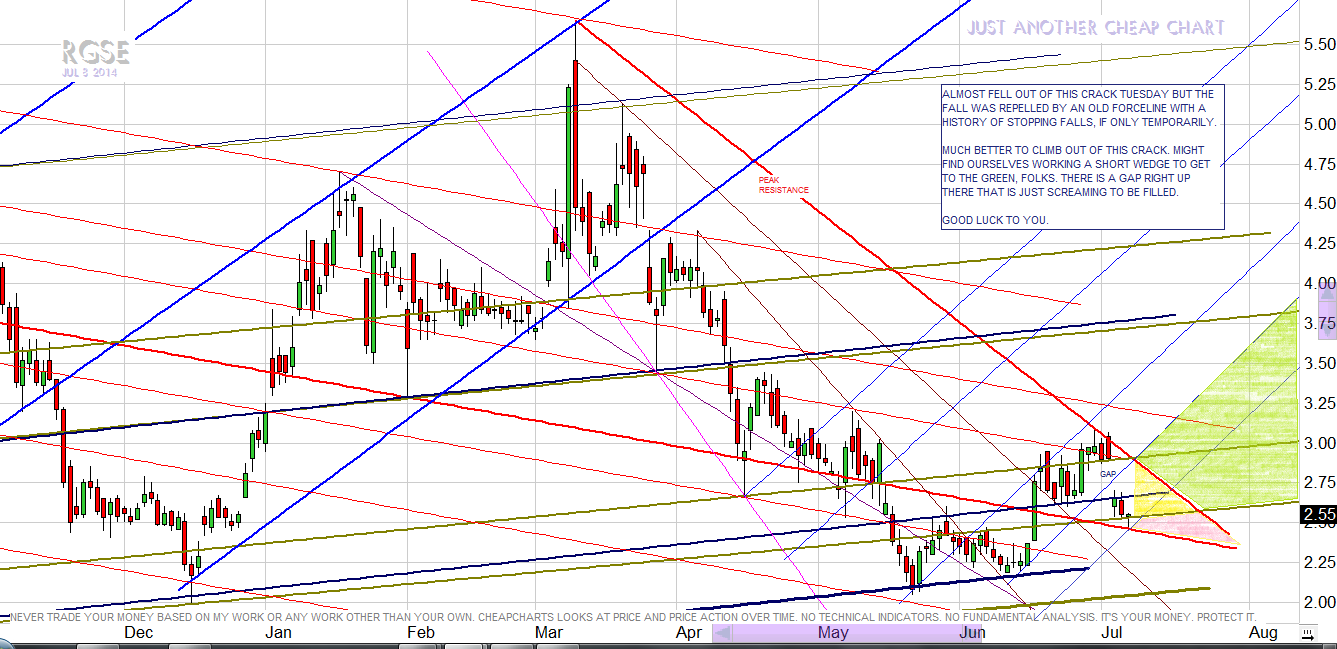The image size is (1337, 649).
Task: Click the Aug label on time axis
Action: click(x=1263, y=633)
